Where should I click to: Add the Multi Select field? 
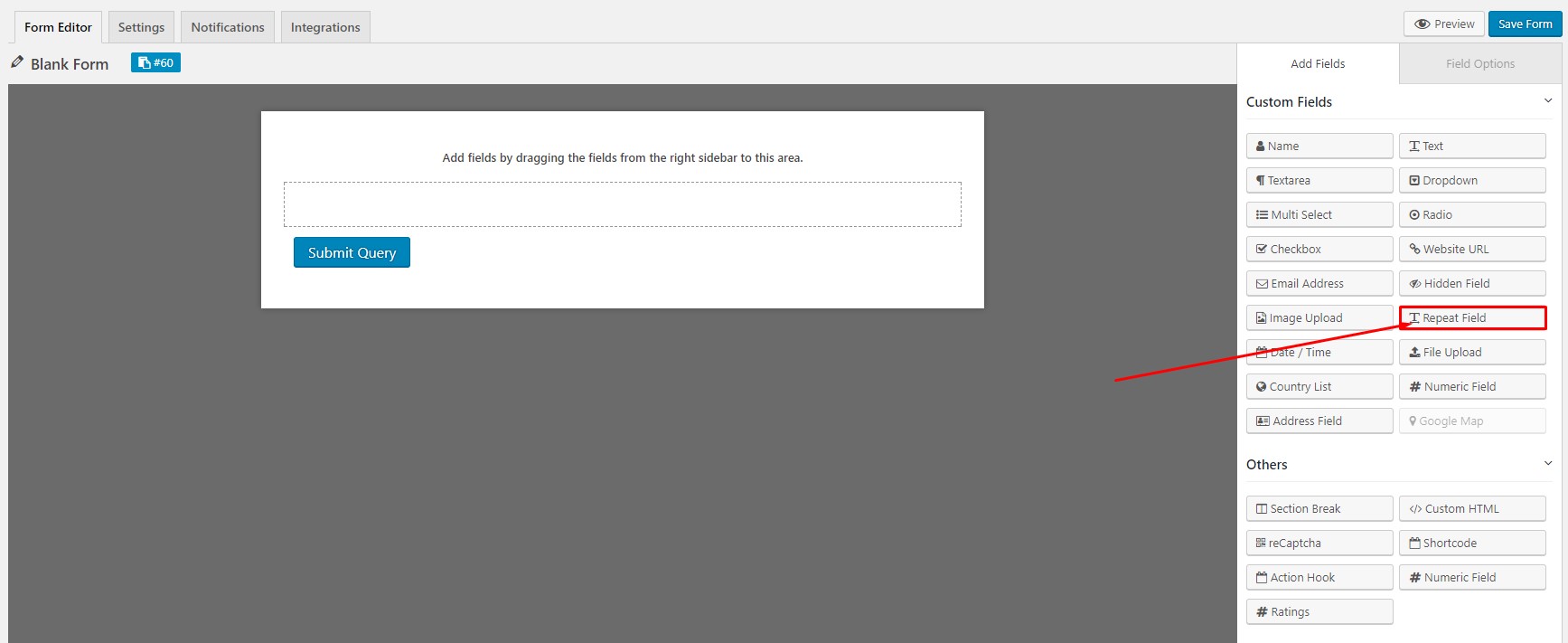coord(1319,214)
